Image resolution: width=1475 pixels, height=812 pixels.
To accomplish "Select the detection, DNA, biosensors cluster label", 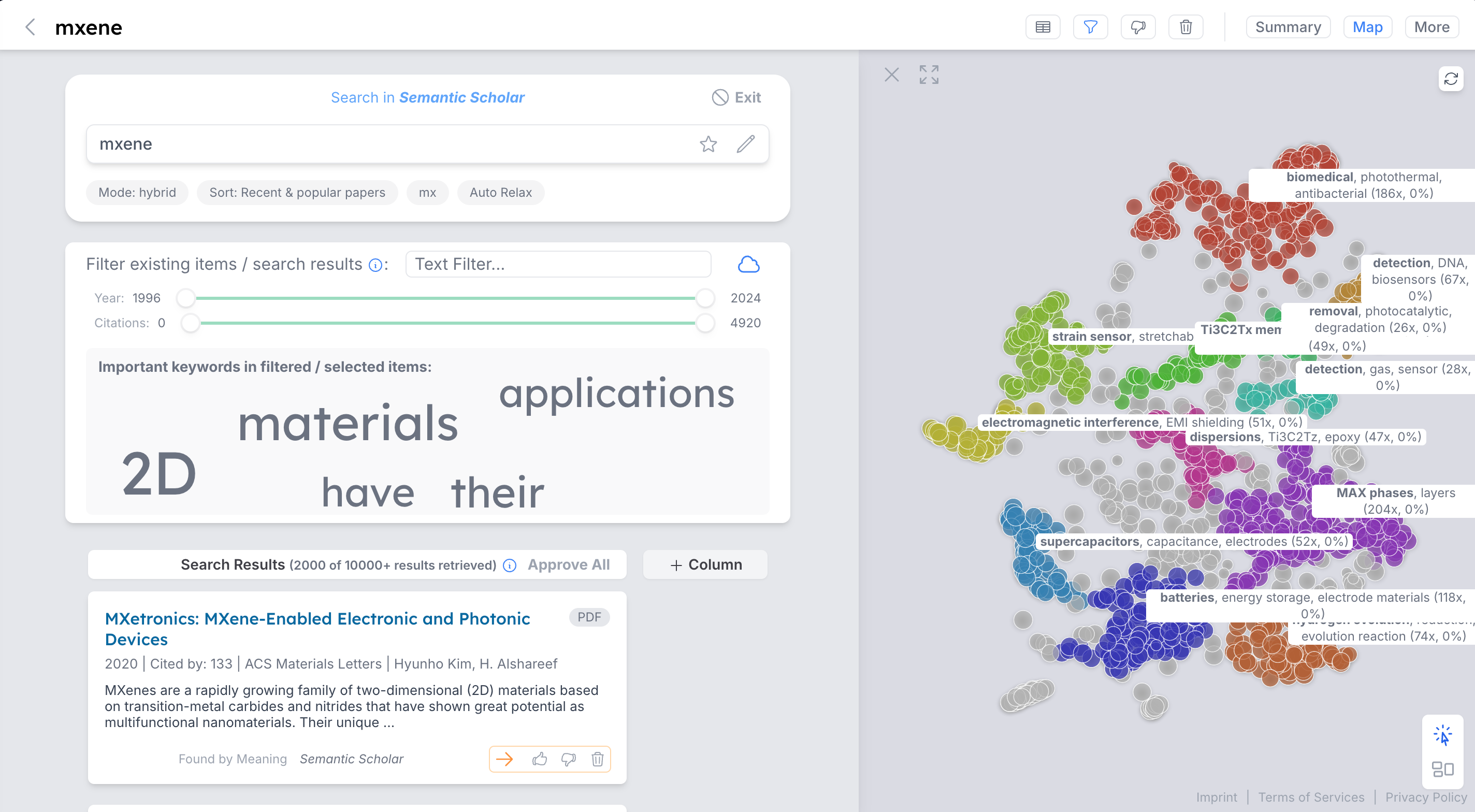I will 1420,279.
